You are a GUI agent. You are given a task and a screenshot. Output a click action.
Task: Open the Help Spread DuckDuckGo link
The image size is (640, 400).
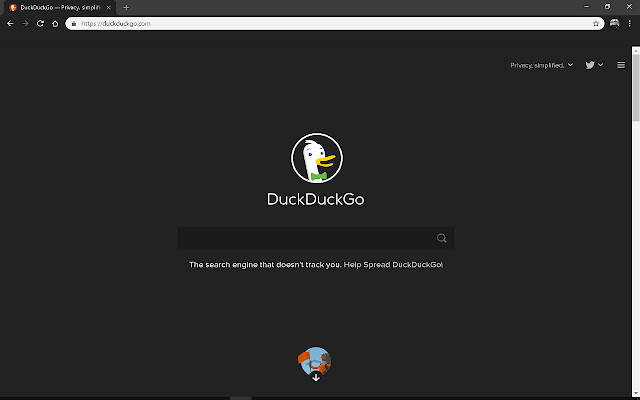393,265
